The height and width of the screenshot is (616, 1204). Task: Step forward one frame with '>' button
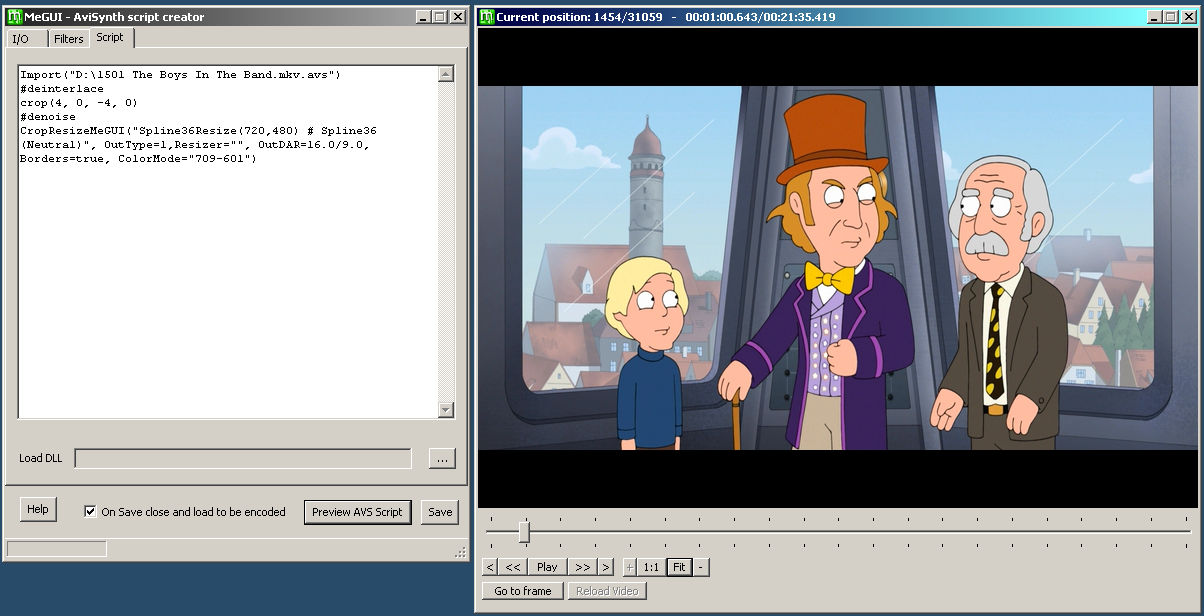605,567
